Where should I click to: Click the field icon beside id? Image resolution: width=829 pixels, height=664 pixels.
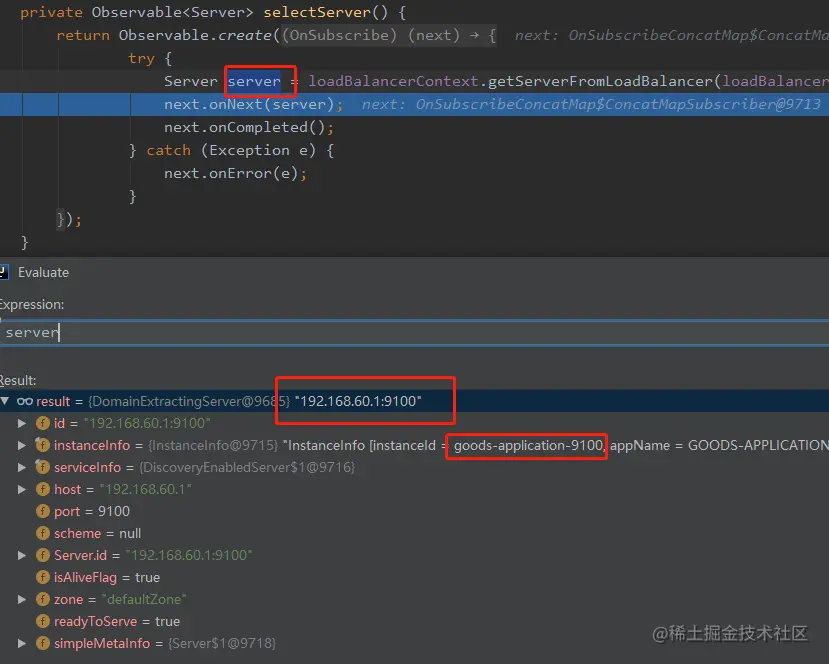point(43,423)
